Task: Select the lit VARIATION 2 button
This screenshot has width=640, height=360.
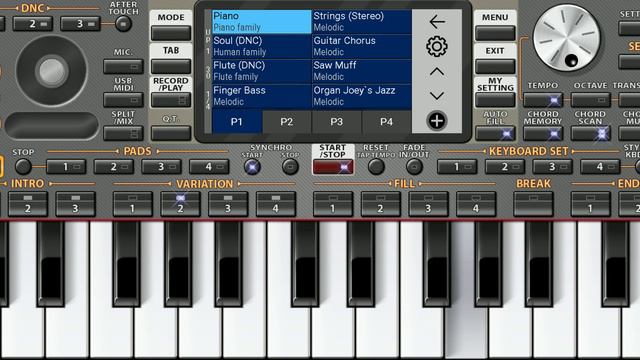Action: tap(180, 204)
